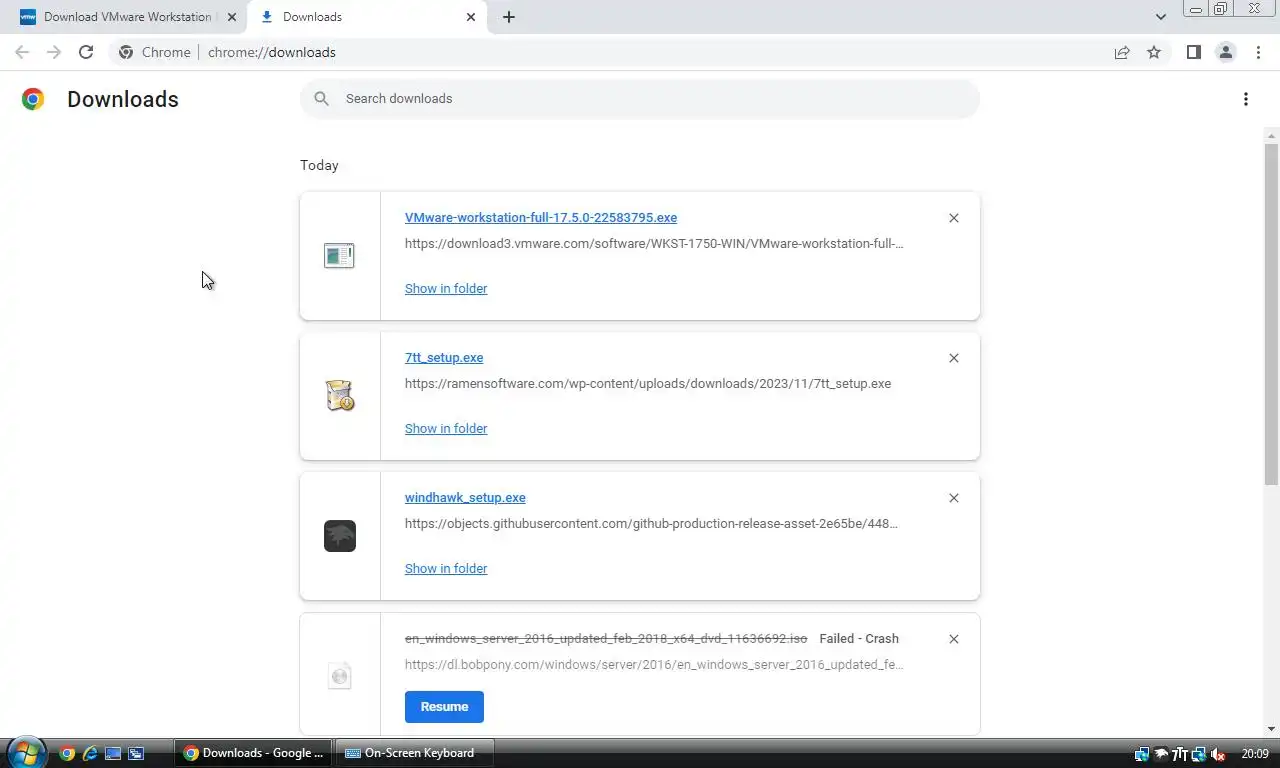The height and width of the screenshot is (768, 1280).
Task: Remove VMware-workstation download from list
Action: [954, 218]
